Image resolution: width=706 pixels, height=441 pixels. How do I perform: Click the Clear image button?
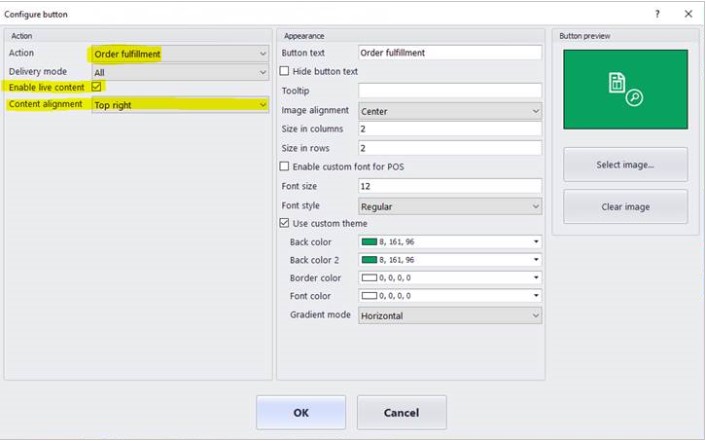click(x=625, y=207)
